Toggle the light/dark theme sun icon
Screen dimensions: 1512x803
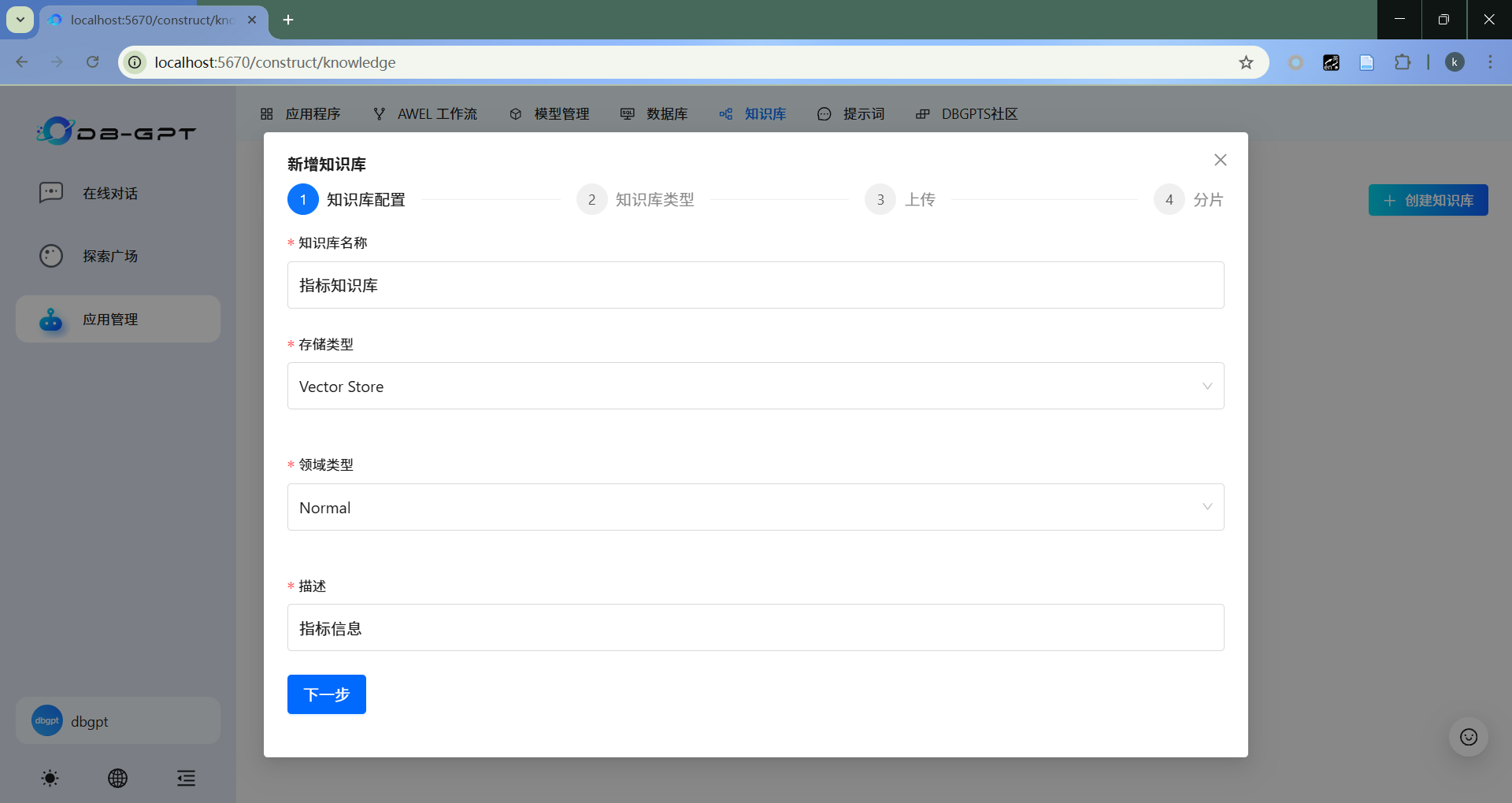(50, 779)
